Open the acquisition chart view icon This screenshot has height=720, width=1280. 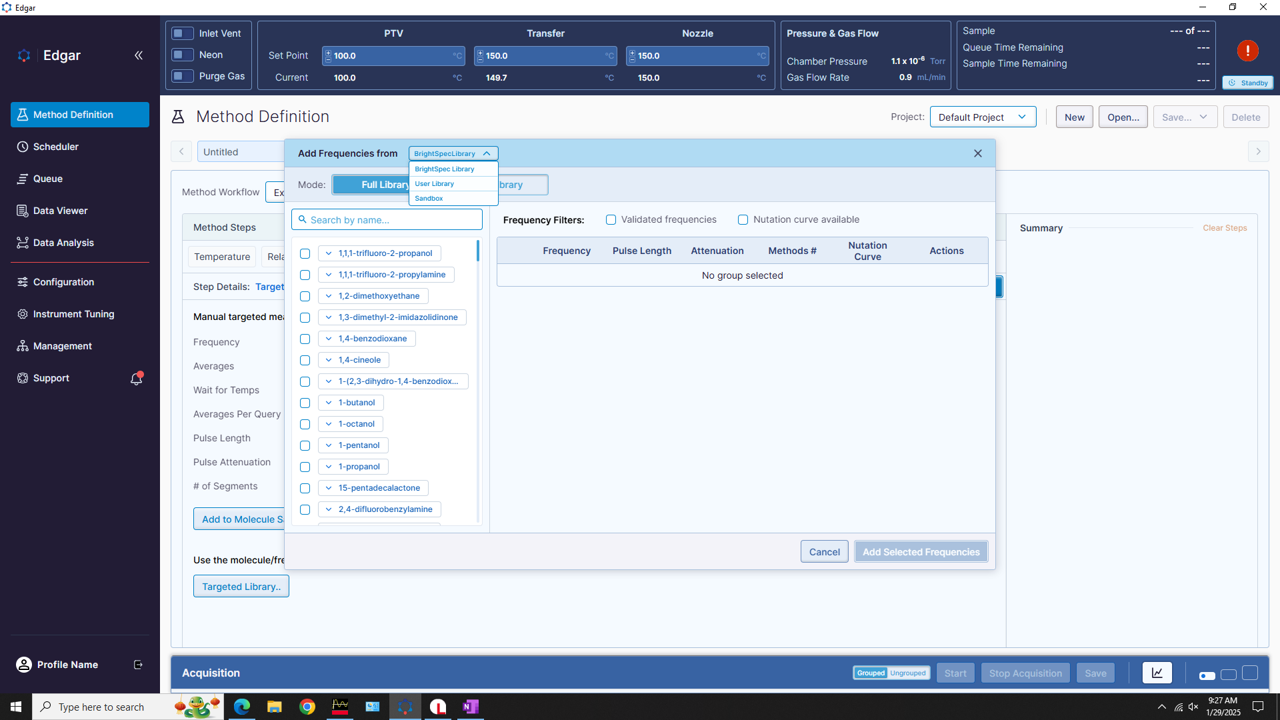1157,673
